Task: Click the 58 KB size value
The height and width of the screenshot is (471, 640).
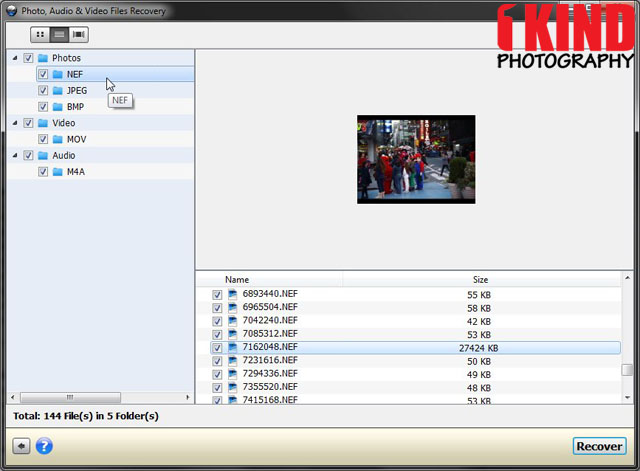Action: click(479, 308)
